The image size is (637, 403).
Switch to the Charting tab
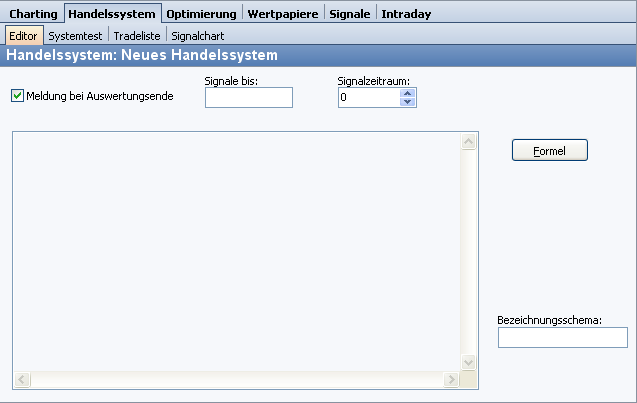[33, 14]
